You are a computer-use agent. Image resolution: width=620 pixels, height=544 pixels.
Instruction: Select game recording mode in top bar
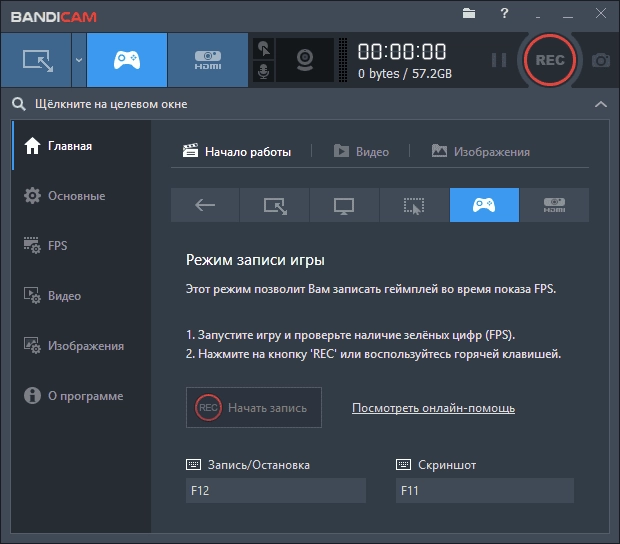[127, 60]
